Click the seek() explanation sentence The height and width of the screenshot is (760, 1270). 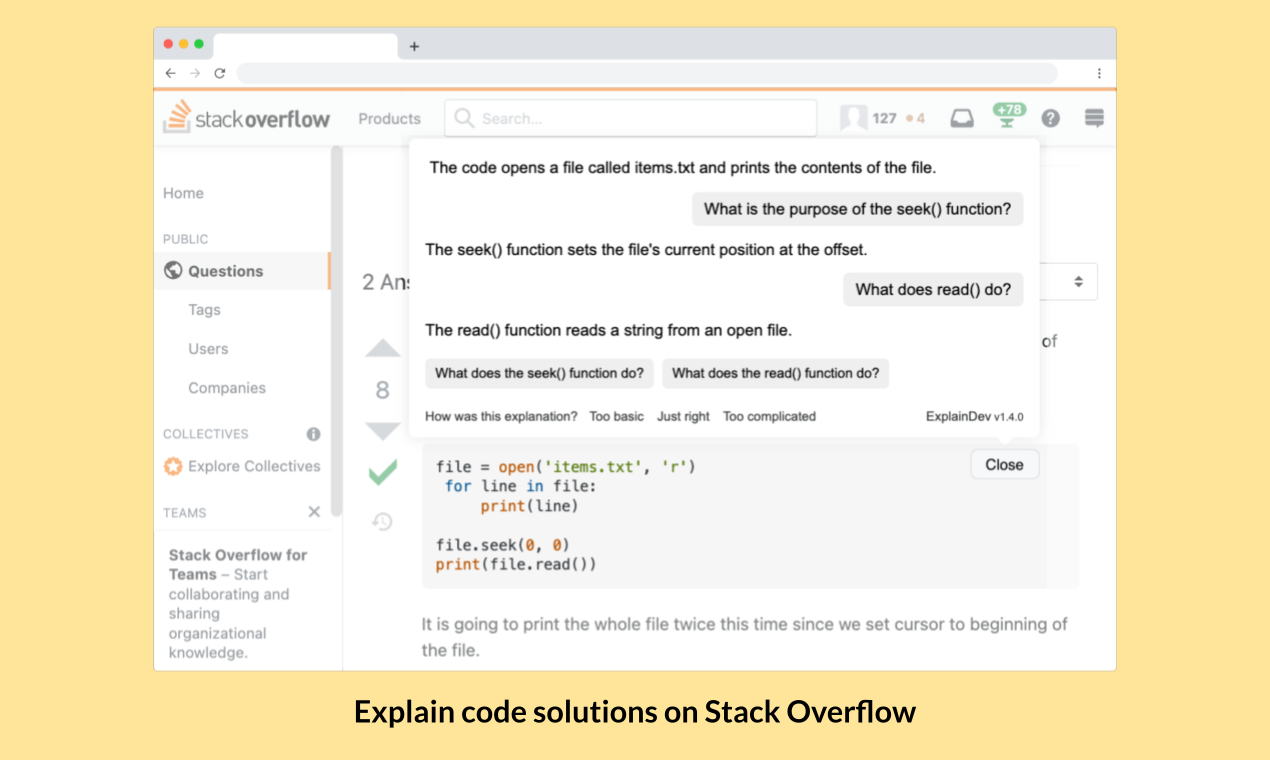click(646, 249)
